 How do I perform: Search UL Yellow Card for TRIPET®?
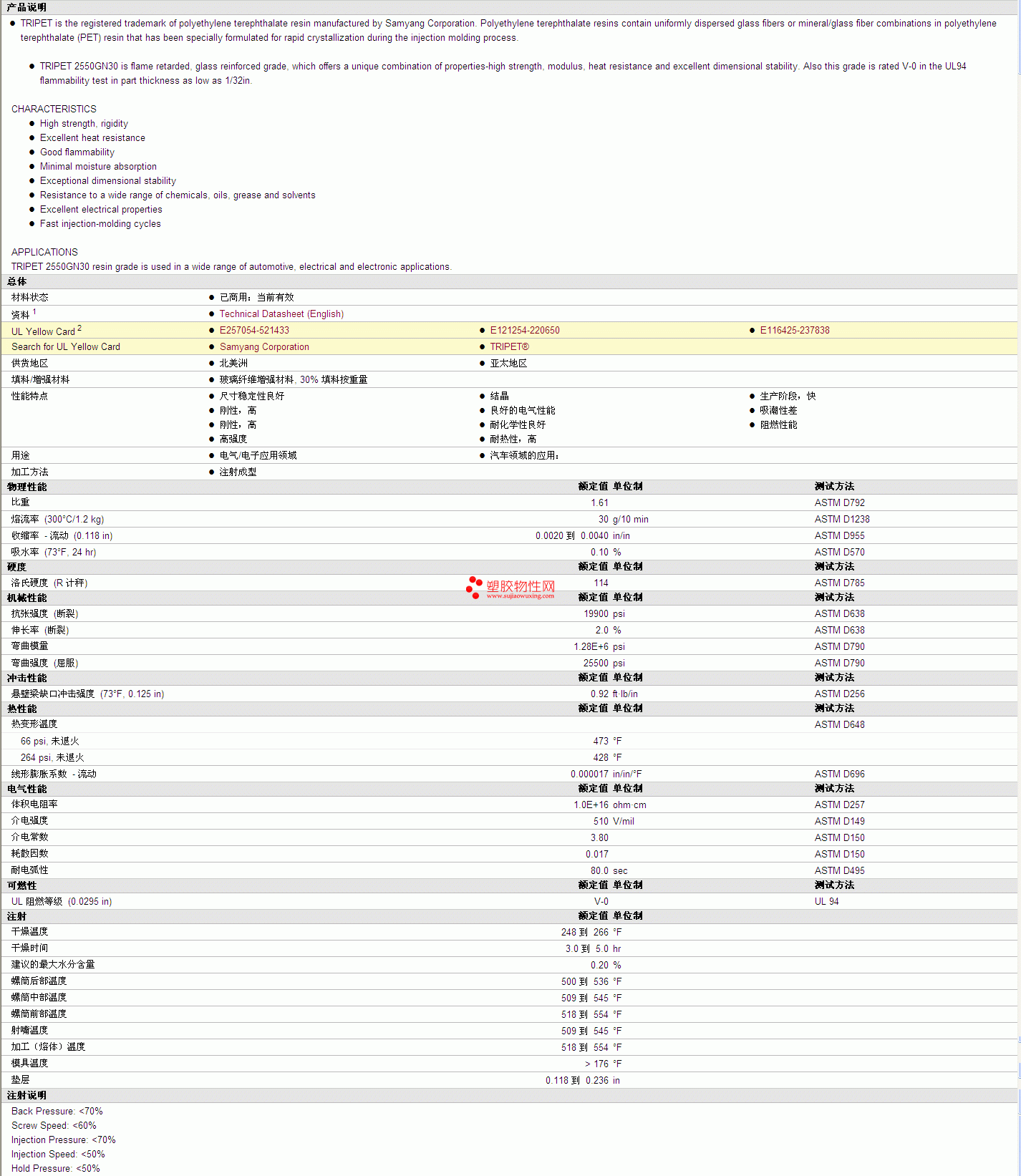click(509, 347)
